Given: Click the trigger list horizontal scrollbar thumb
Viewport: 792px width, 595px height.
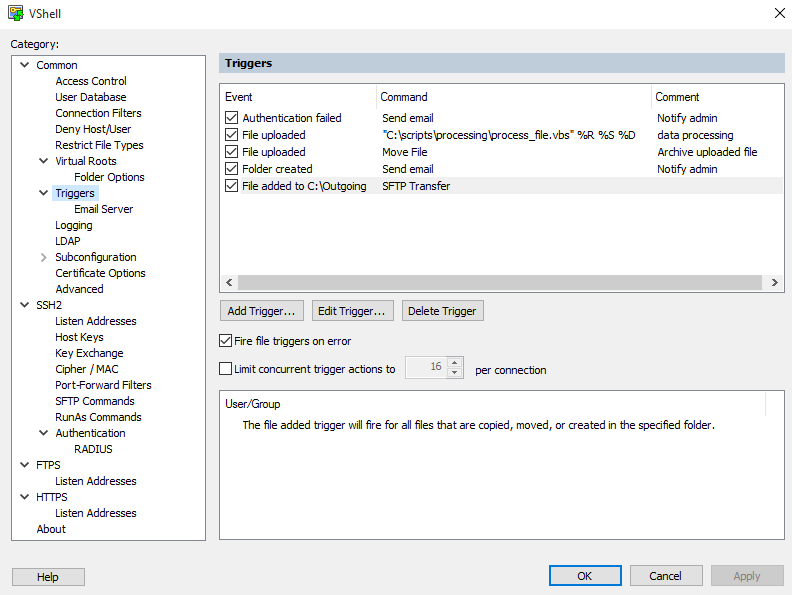Looking at the screenshot, I should pos(500,282).
